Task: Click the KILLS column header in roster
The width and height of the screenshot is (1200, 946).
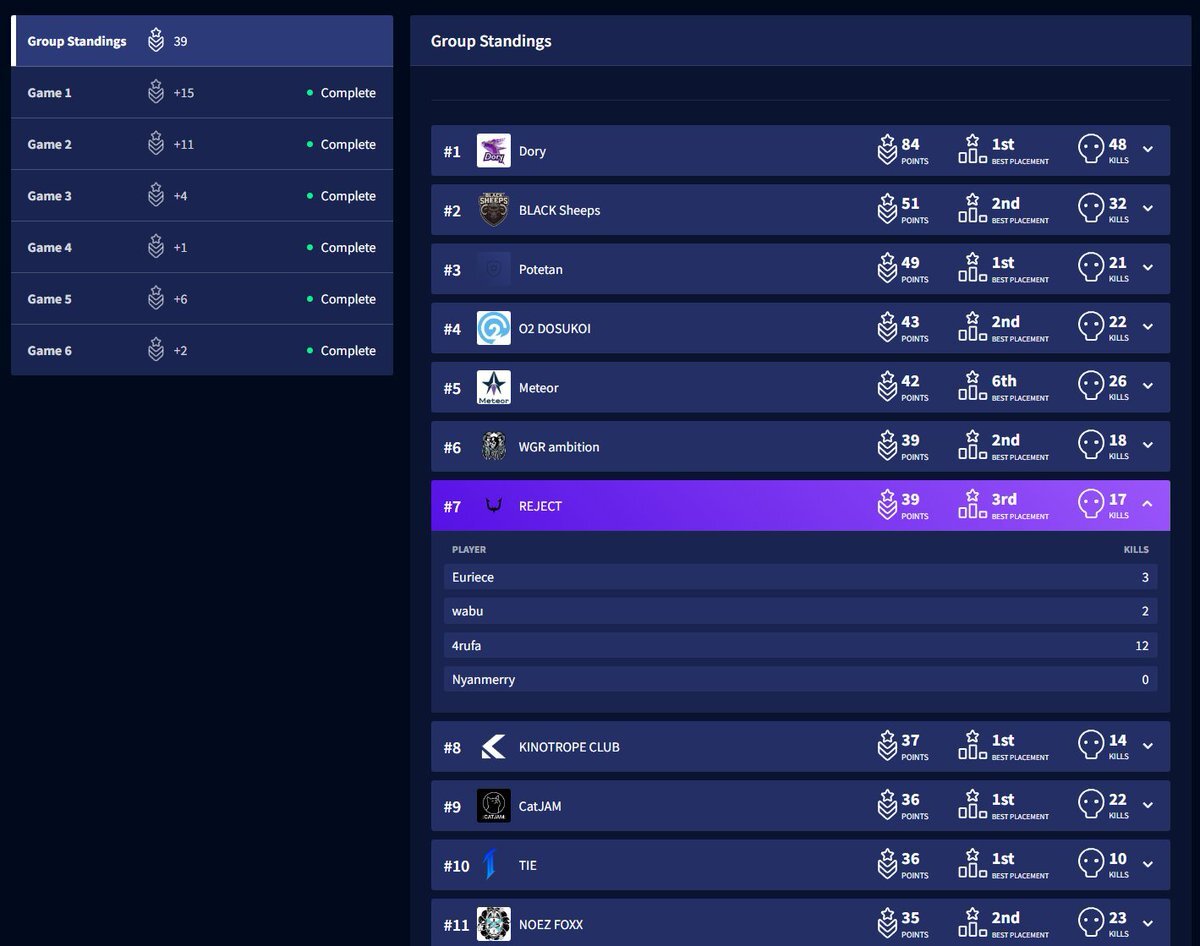Action: (1136, 550)
